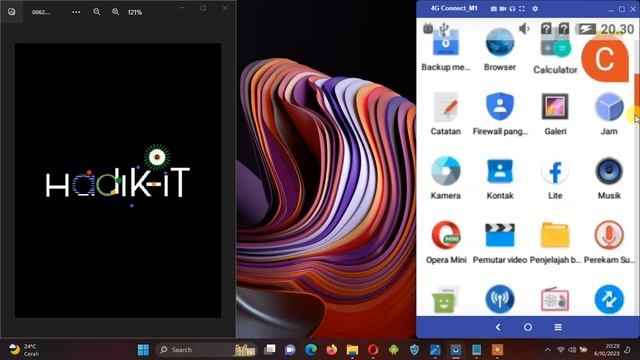The width and height of the screenshot is (640, 360).
Task: Open the blue sync arrows app
Action: (x=609, y=299)
